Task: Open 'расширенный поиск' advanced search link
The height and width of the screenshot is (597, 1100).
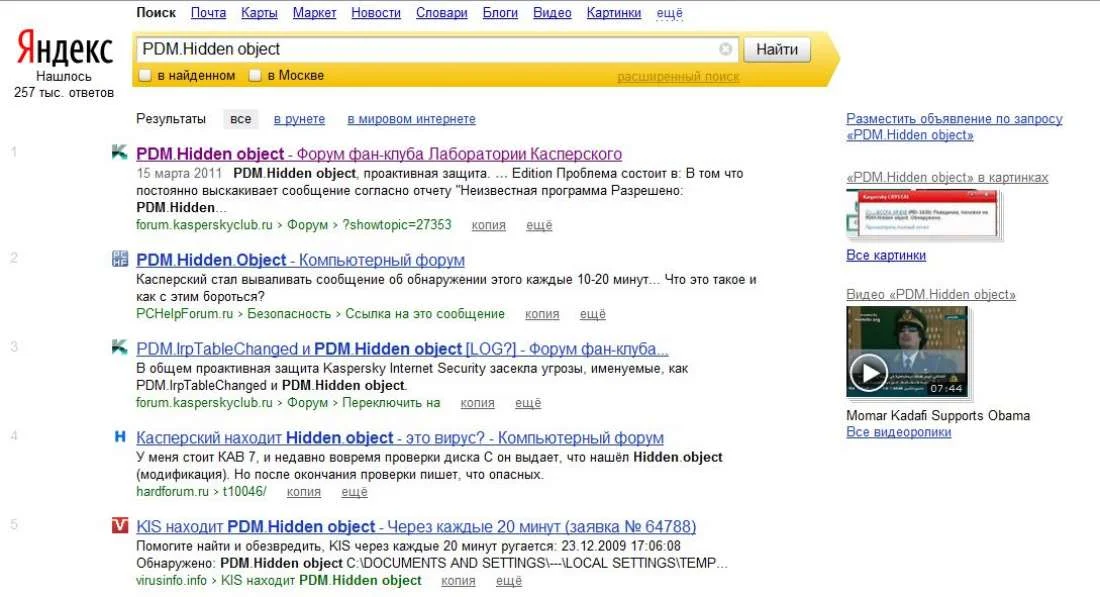Action: point(678,76)
